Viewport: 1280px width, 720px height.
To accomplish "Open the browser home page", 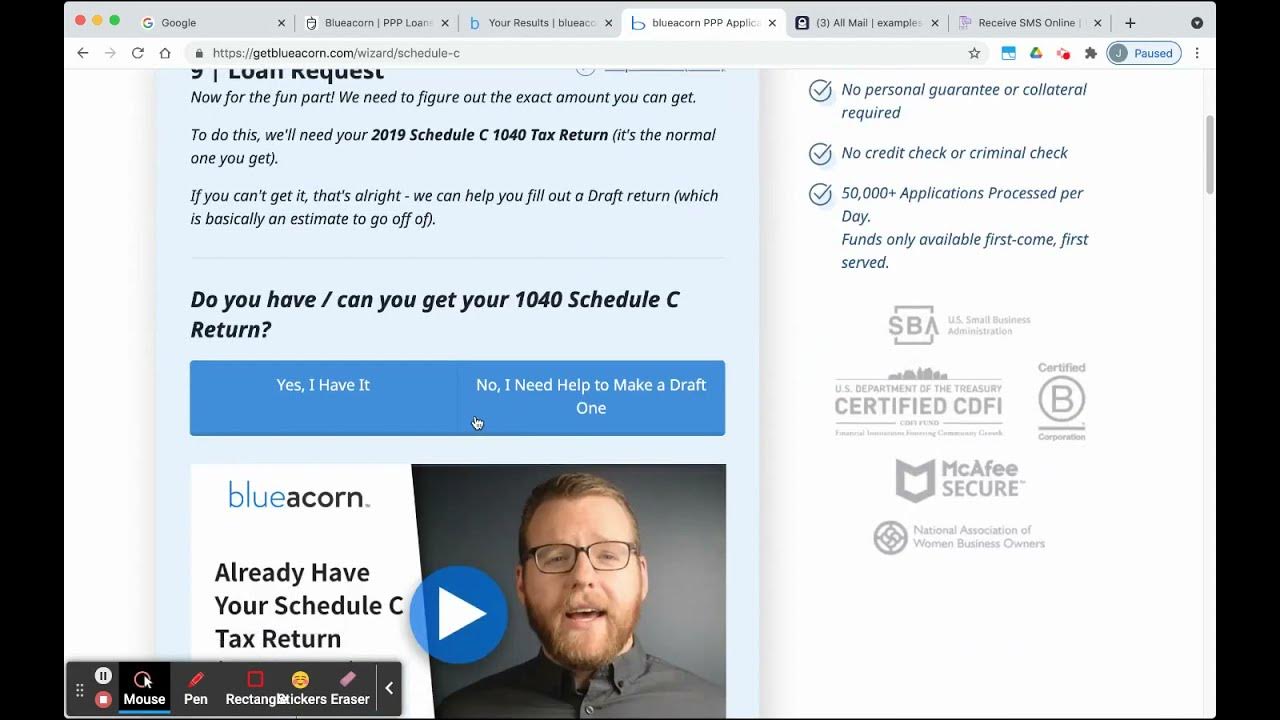I will tap(165, 53).
